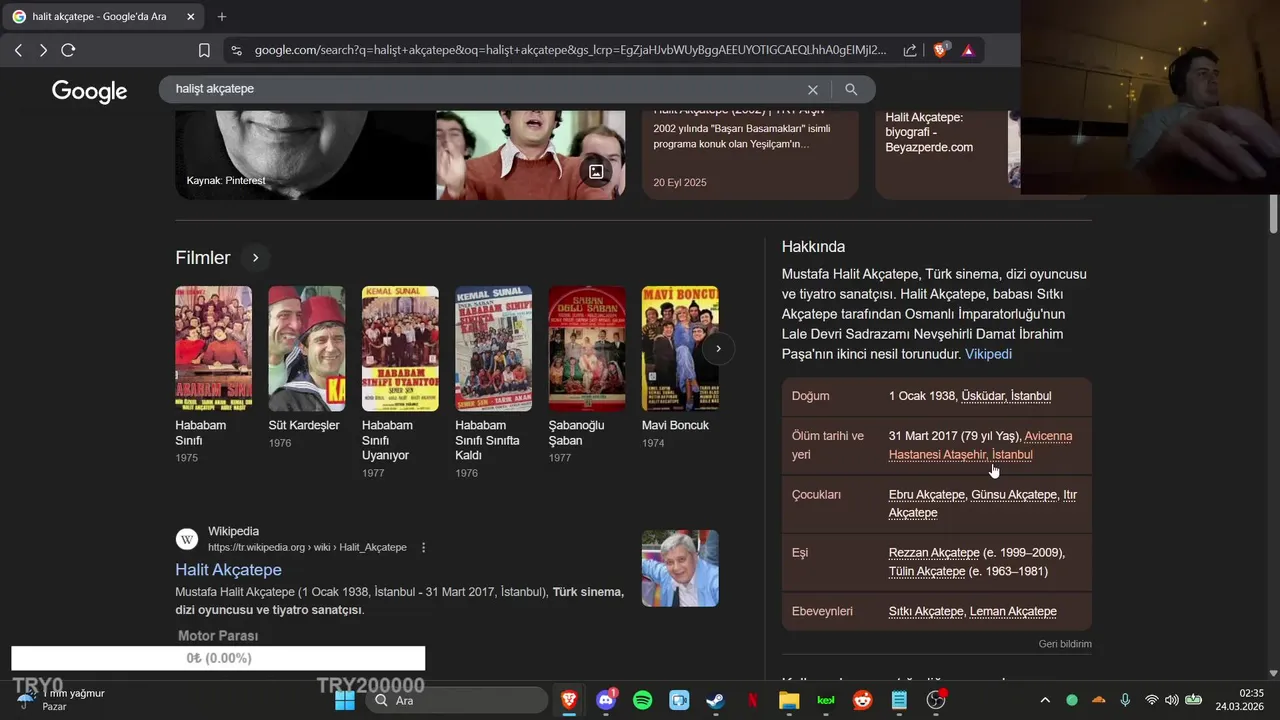Open the Günsu Akçatepe link
Screen dimensions: 1280x720
click(x=1014, y=495)
